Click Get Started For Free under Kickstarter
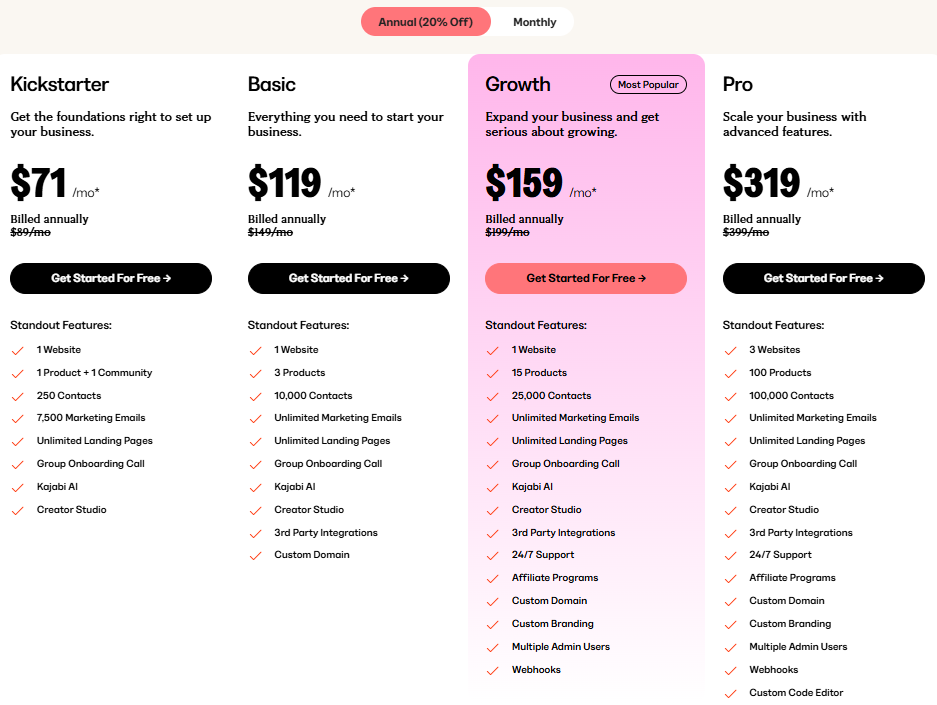937x705 pixels. click(110, 278)
